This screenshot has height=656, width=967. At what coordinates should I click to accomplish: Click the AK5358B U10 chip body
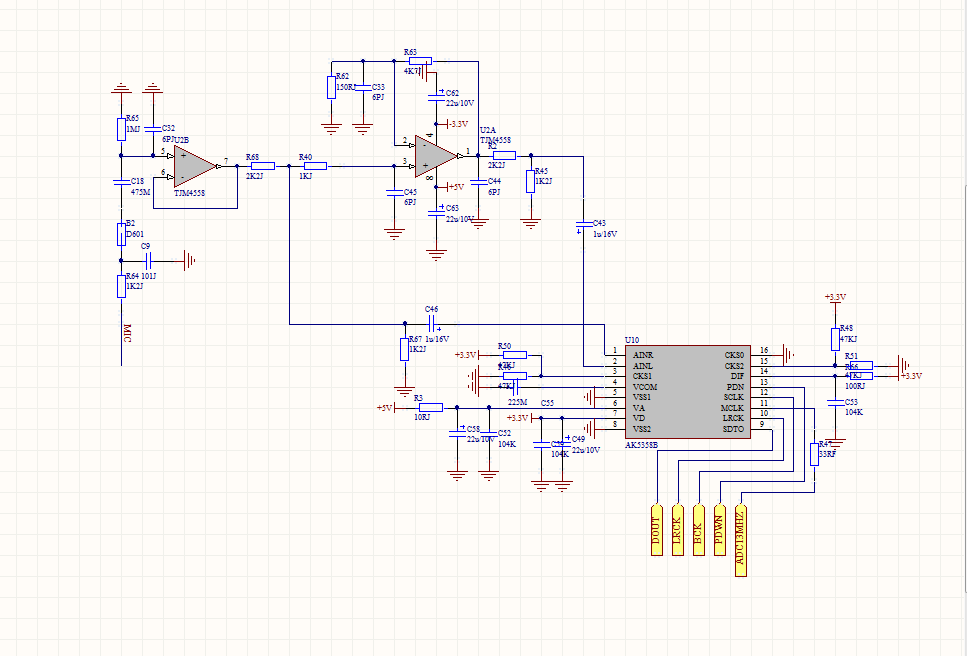tap(688, 391)
